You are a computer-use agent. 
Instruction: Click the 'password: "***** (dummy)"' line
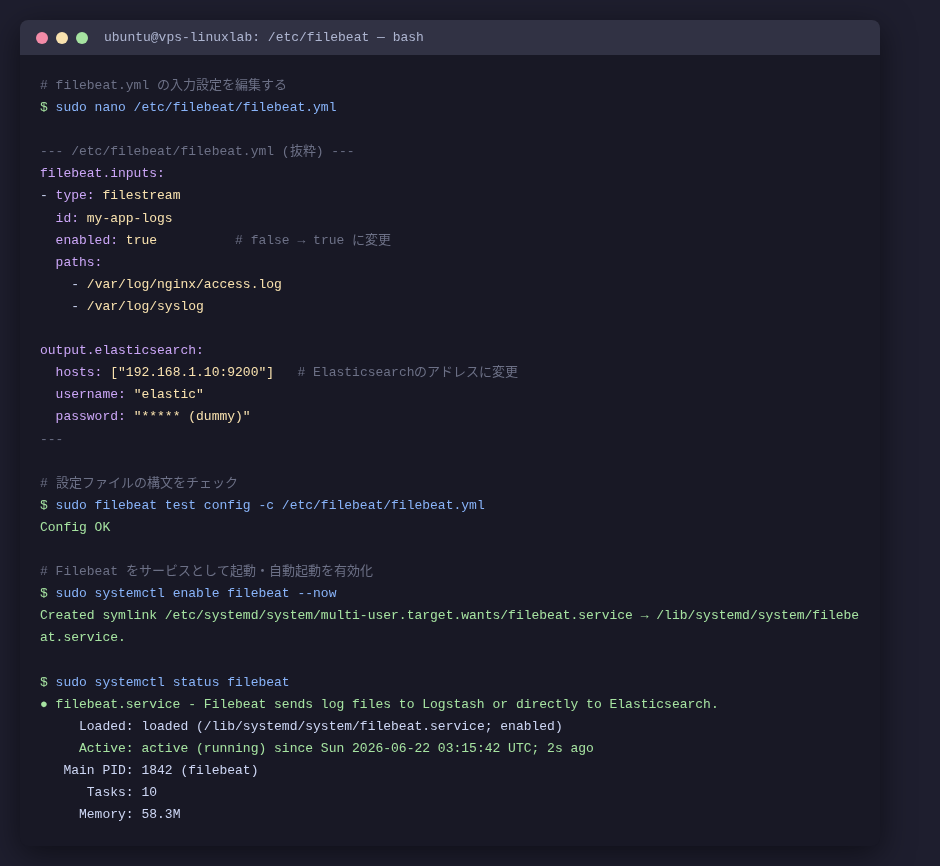pyautogui.click(x=153, y=417)
